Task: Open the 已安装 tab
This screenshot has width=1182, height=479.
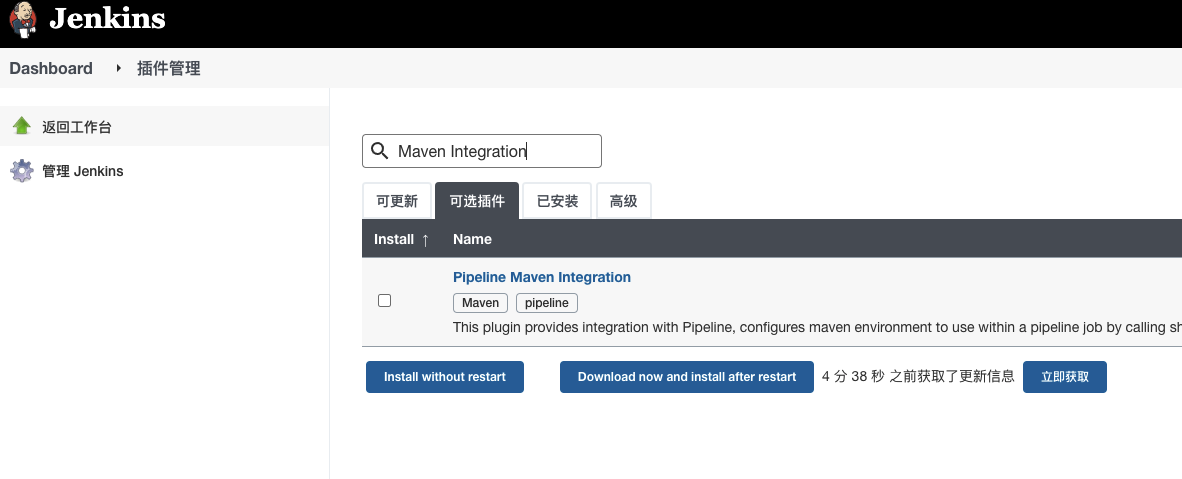Action: (558, 201)
